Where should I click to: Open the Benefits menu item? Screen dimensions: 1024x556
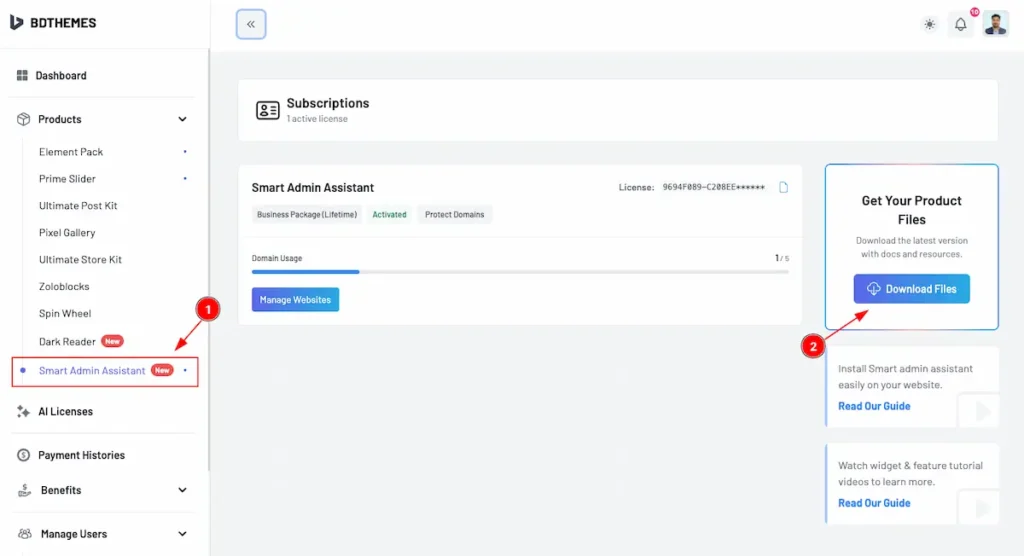click(x=61, y=490)
